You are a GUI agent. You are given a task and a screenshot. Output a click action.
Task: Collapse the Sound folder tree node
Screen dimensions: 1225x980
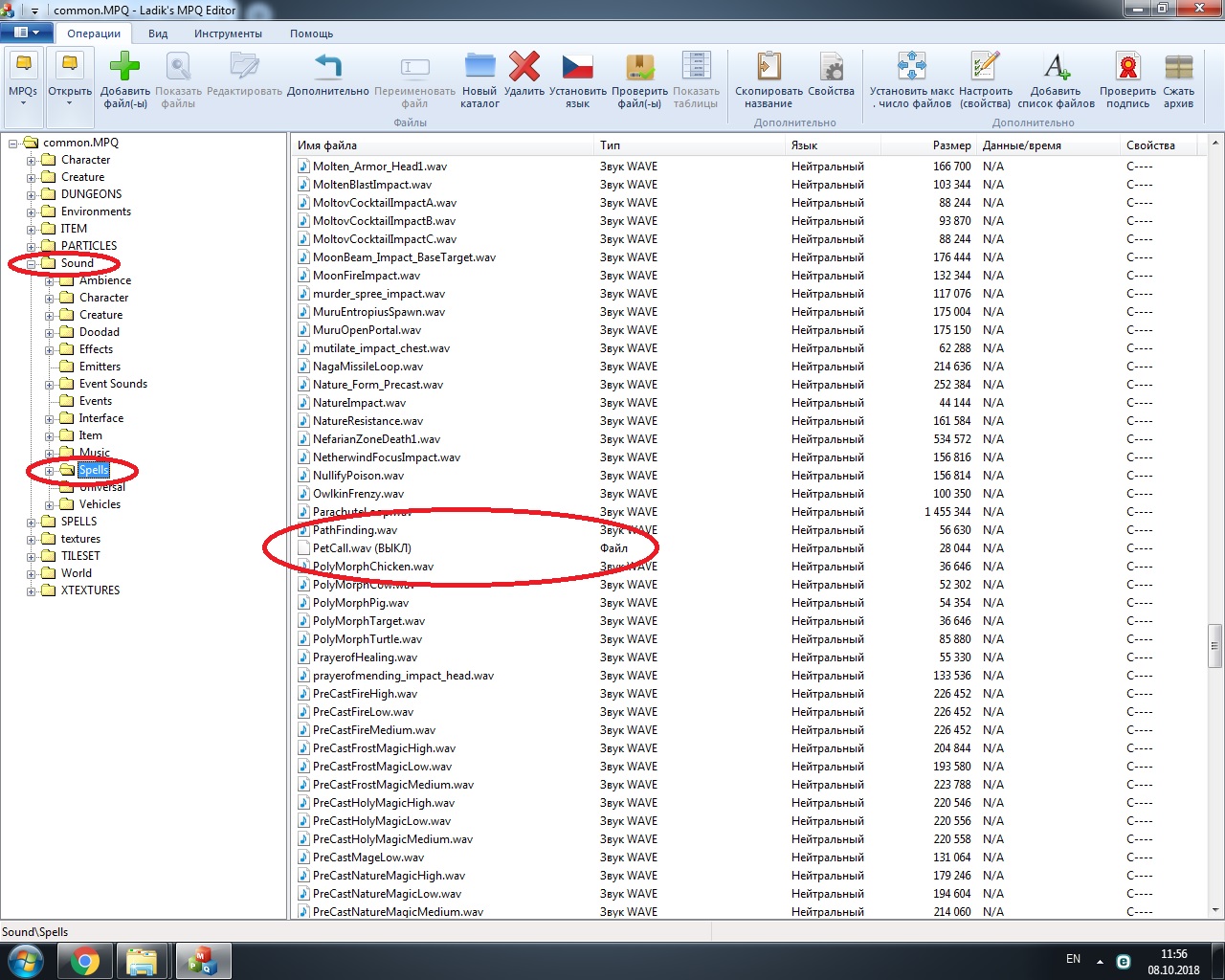(x=32, y=263)
